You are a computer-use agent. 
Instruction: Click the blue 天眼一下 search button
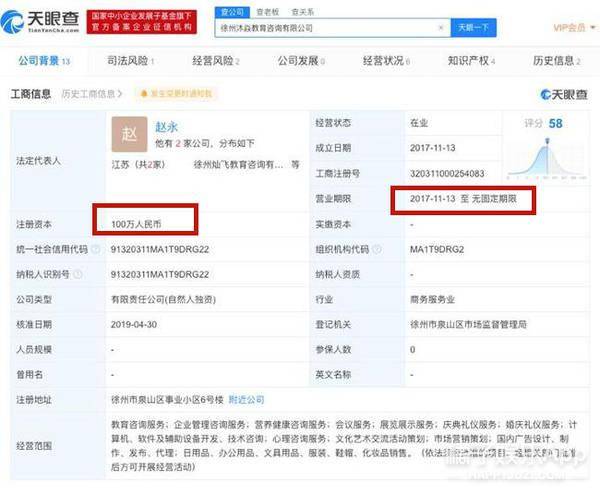point(473,28)
